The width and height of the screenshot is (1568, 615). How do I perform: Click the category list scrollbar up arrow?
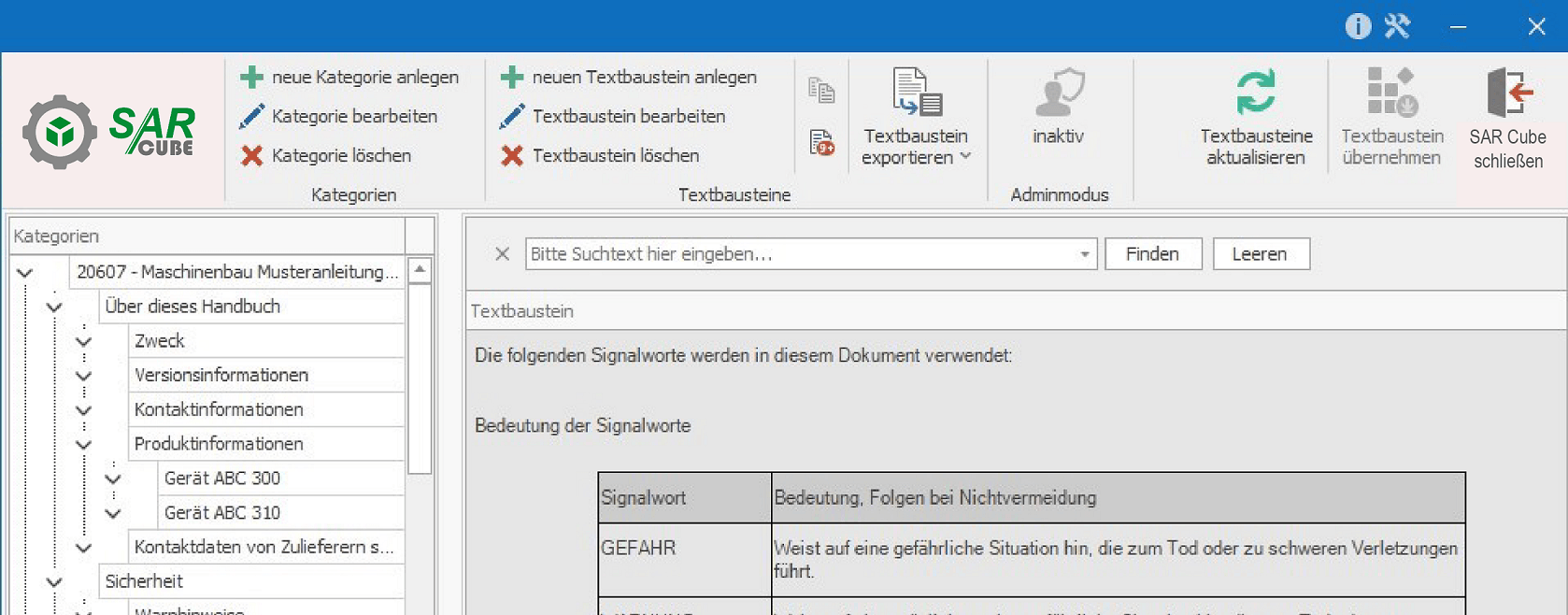(x=420, y=270)
